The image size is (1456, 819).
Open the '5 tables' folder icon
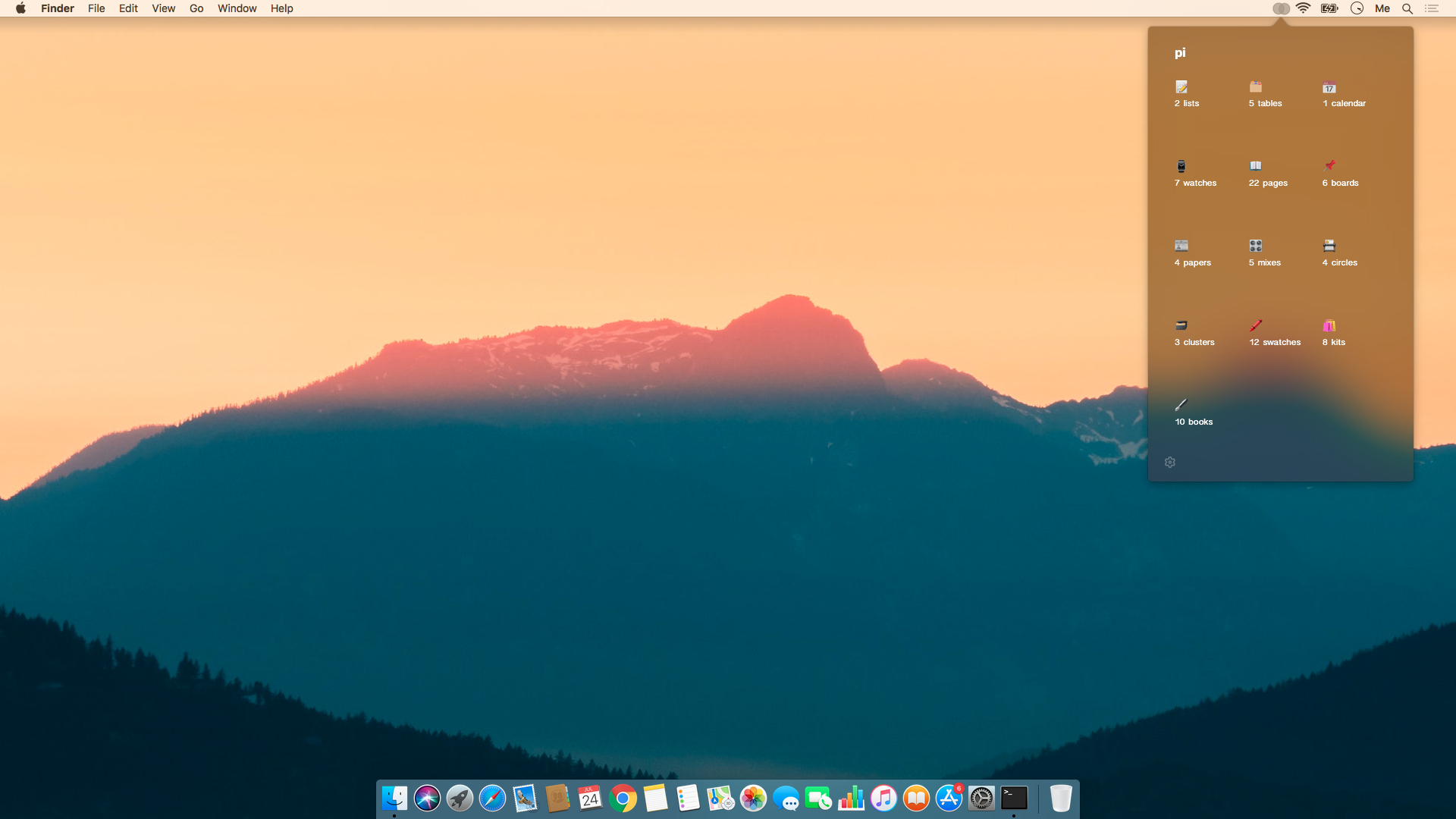pyautogui.click(x=1256, y=87)
